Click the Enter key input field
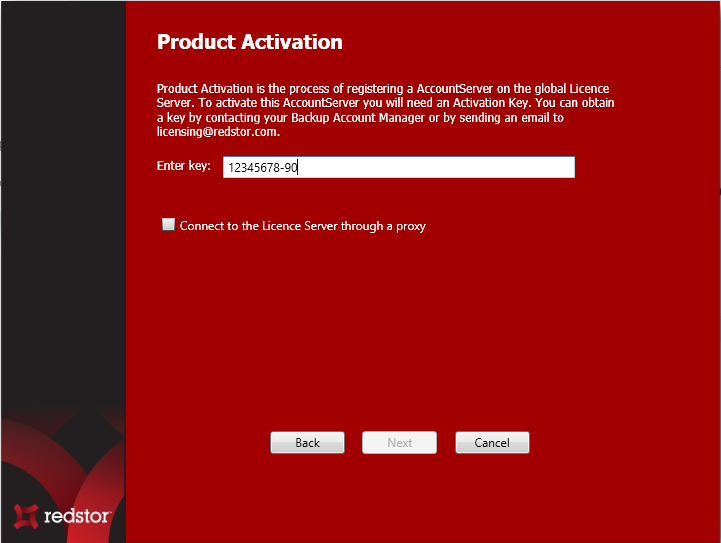Image resolution: width=721 pixels, height=543 pixels. coord(399,167)
